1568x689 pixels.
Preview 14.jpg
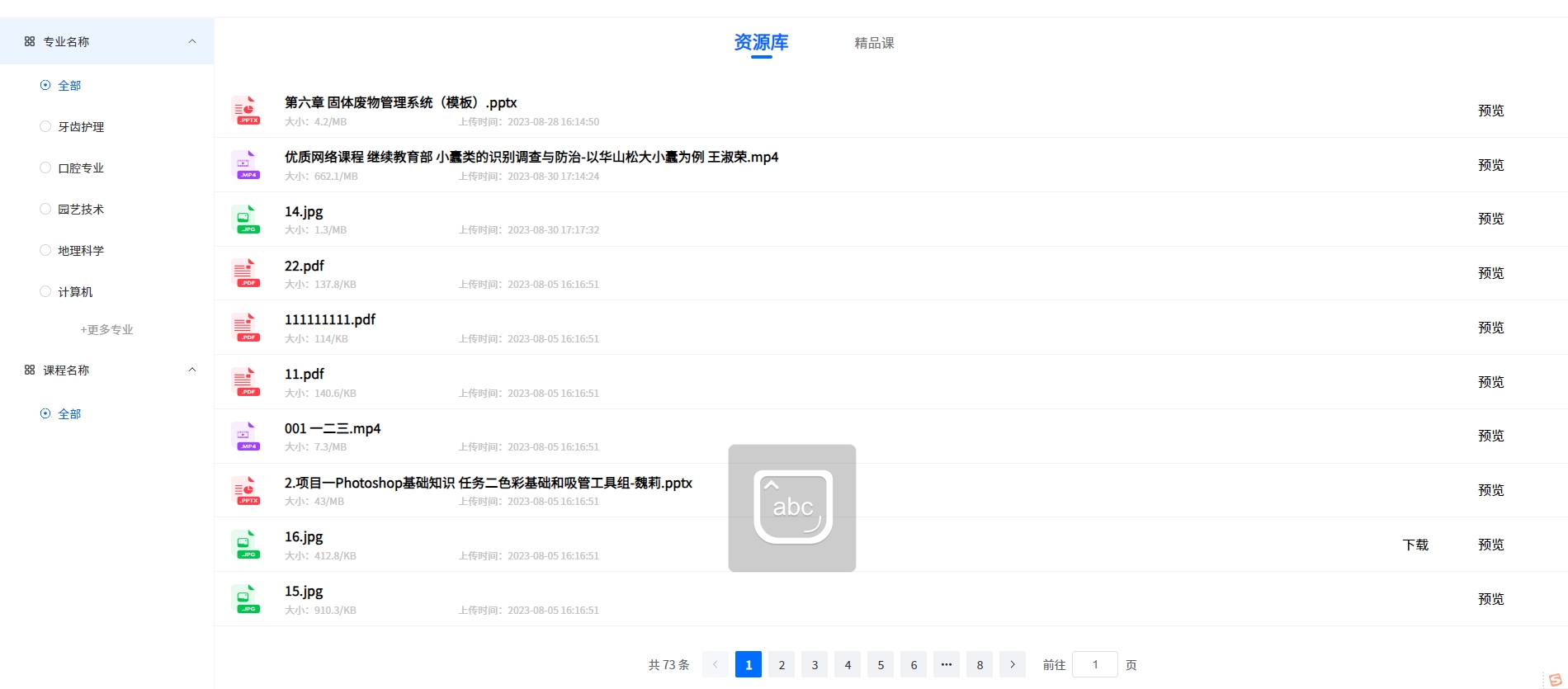pos(1490,219)
